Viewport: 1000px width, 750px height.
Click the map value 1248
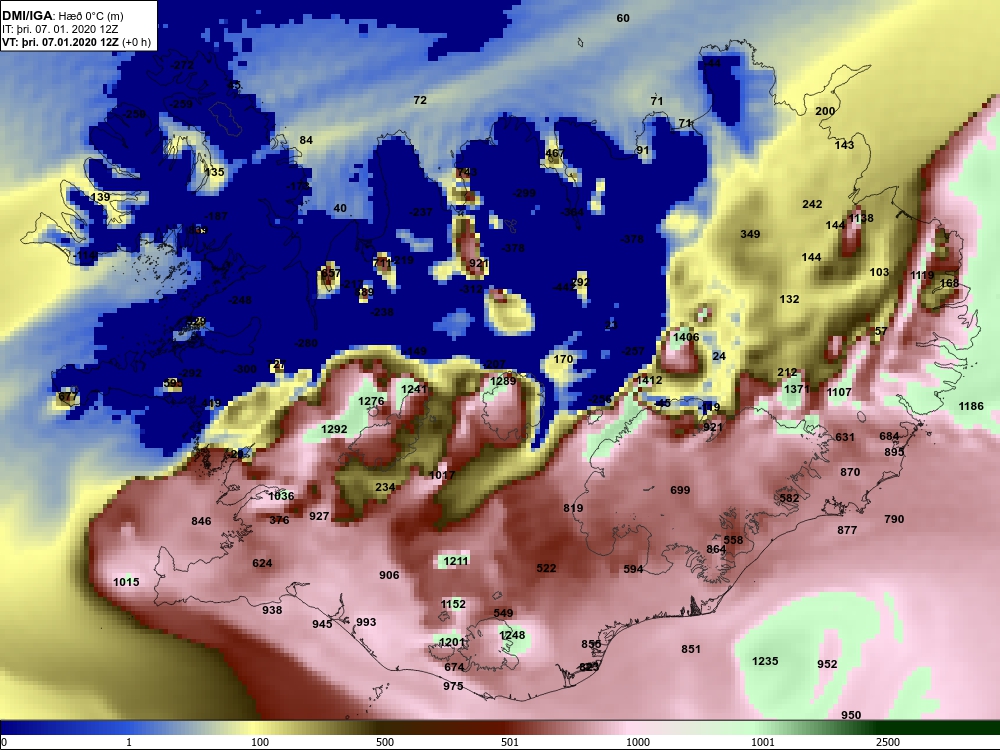coord(512,635)
